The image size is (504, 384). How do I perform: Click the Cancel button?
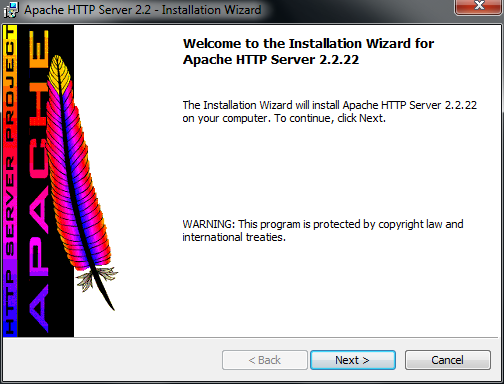point(448,360)
